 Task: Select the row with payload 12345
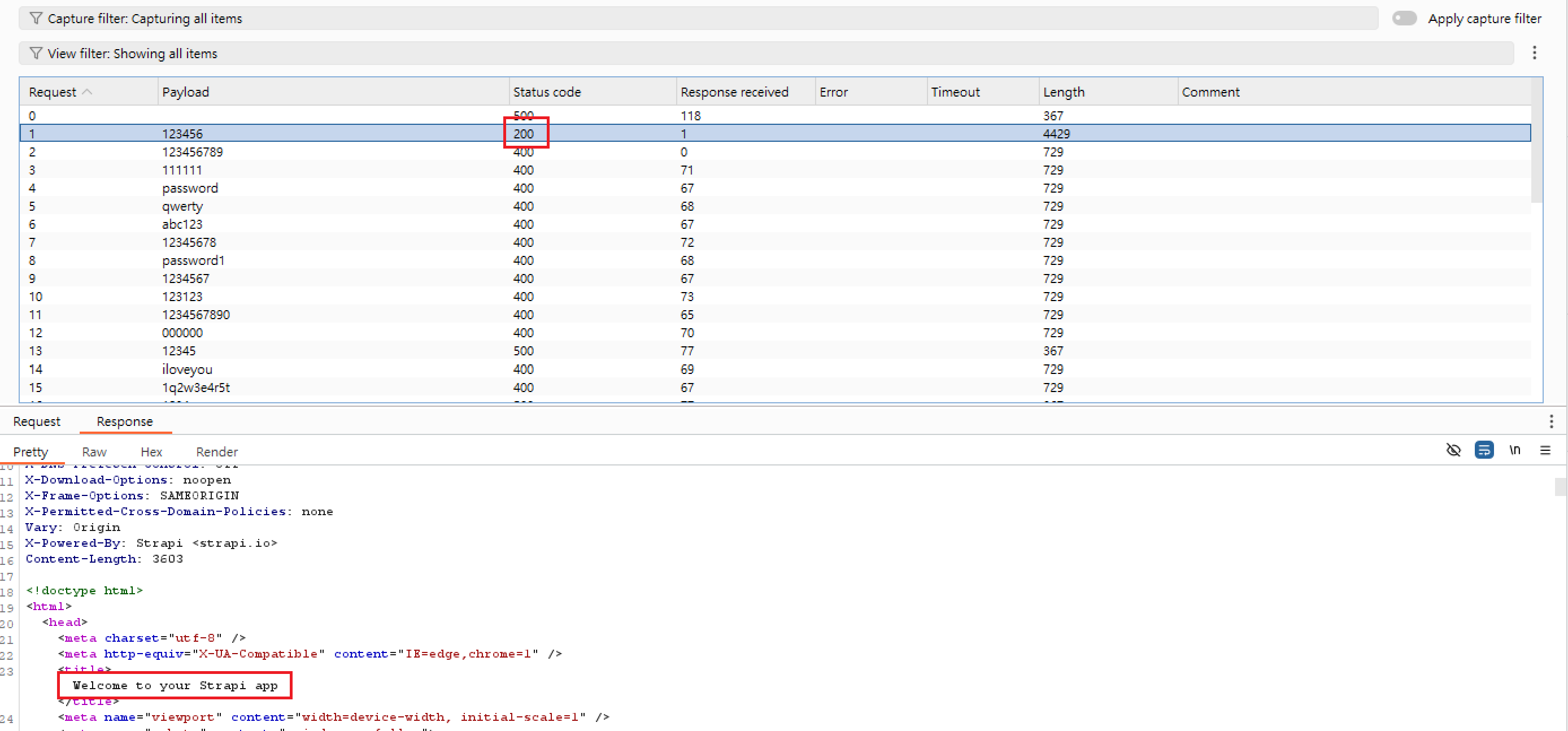tap(775, 351)
